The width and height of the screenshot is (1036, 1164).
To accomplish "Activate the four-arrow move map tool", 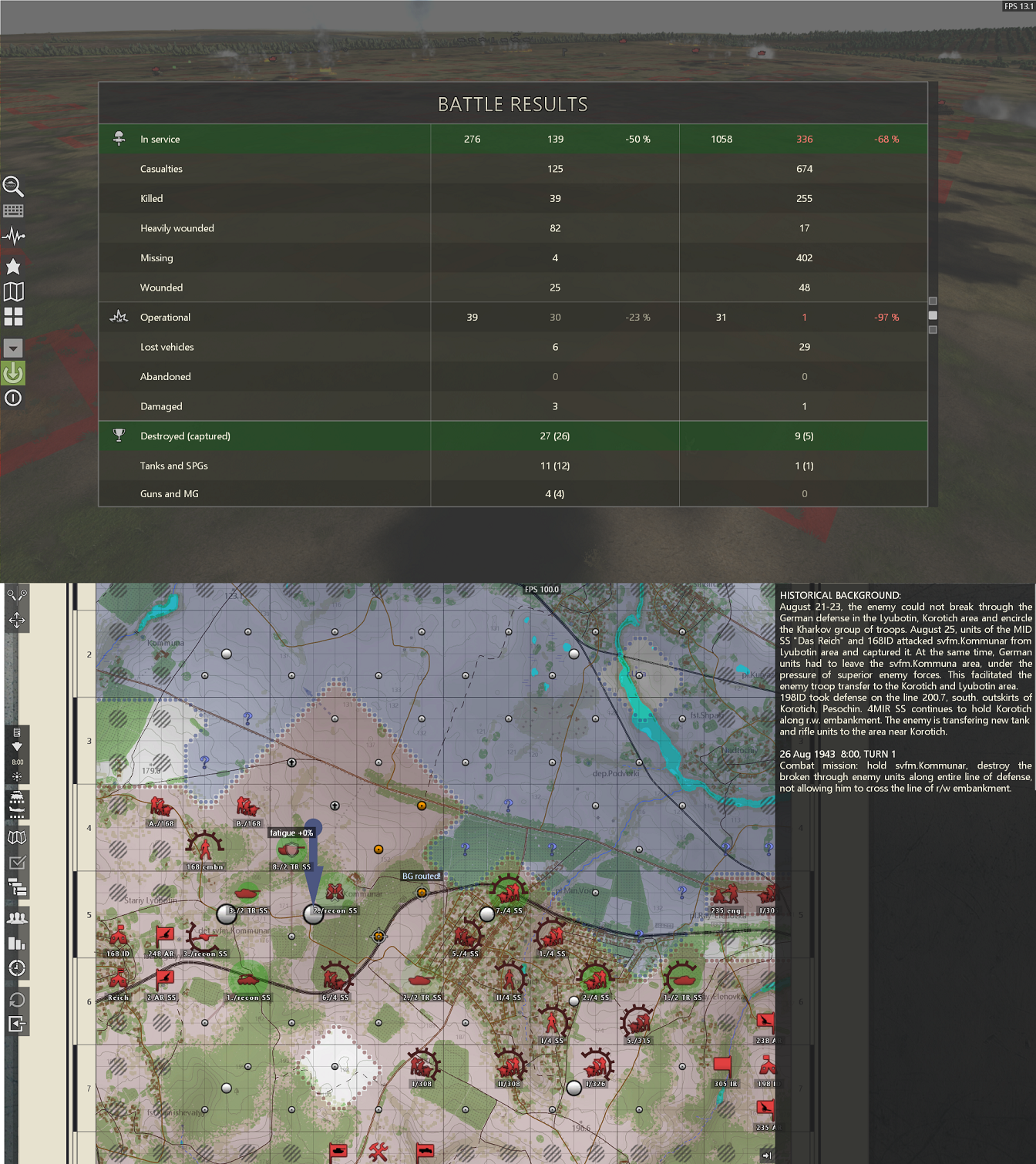I will [x=17, y=620].
